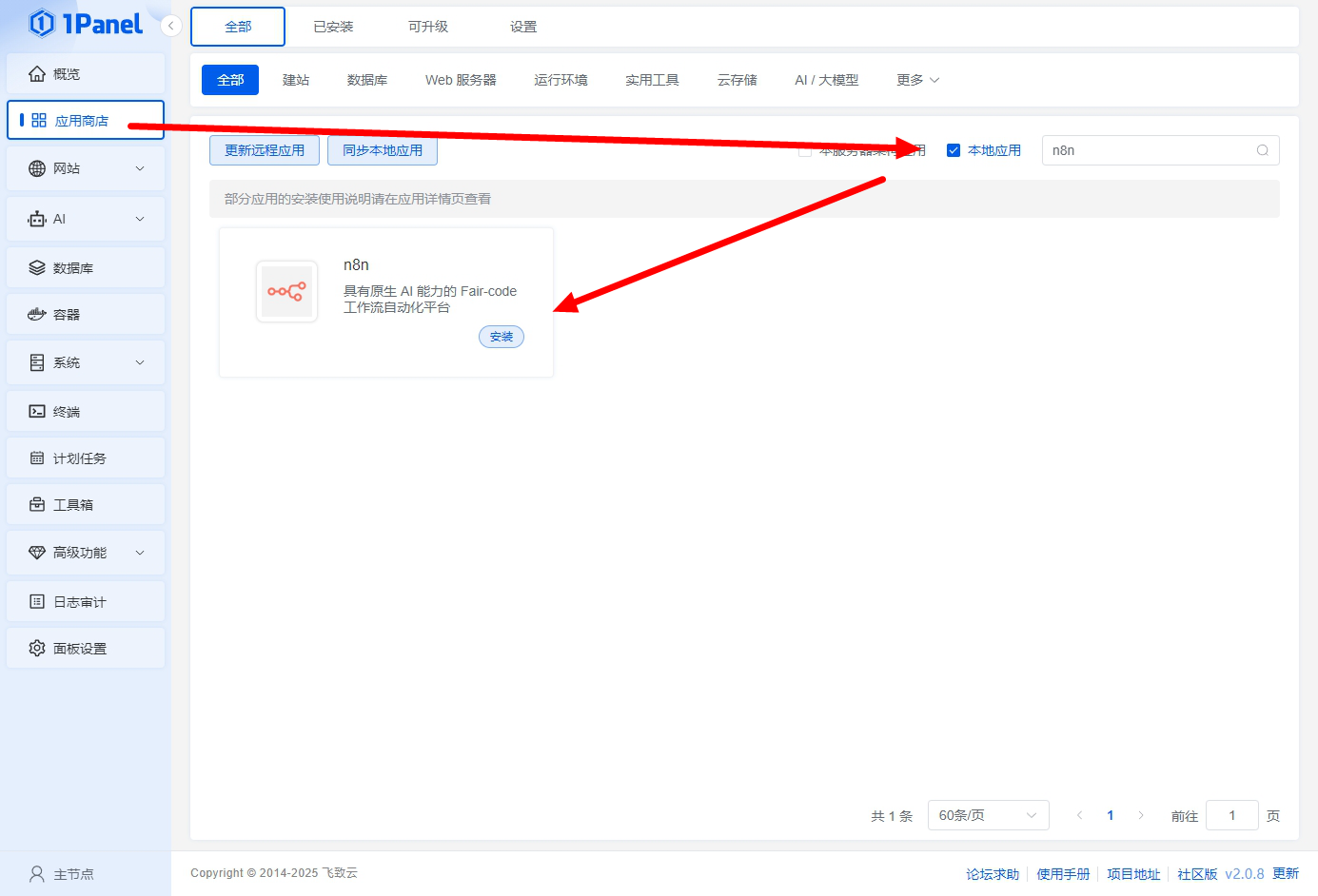This screenshot has width=1318, height=896.
Task: Go to next page arrow in pagination
Action: pyautogui.click(x=1141, y=815)
